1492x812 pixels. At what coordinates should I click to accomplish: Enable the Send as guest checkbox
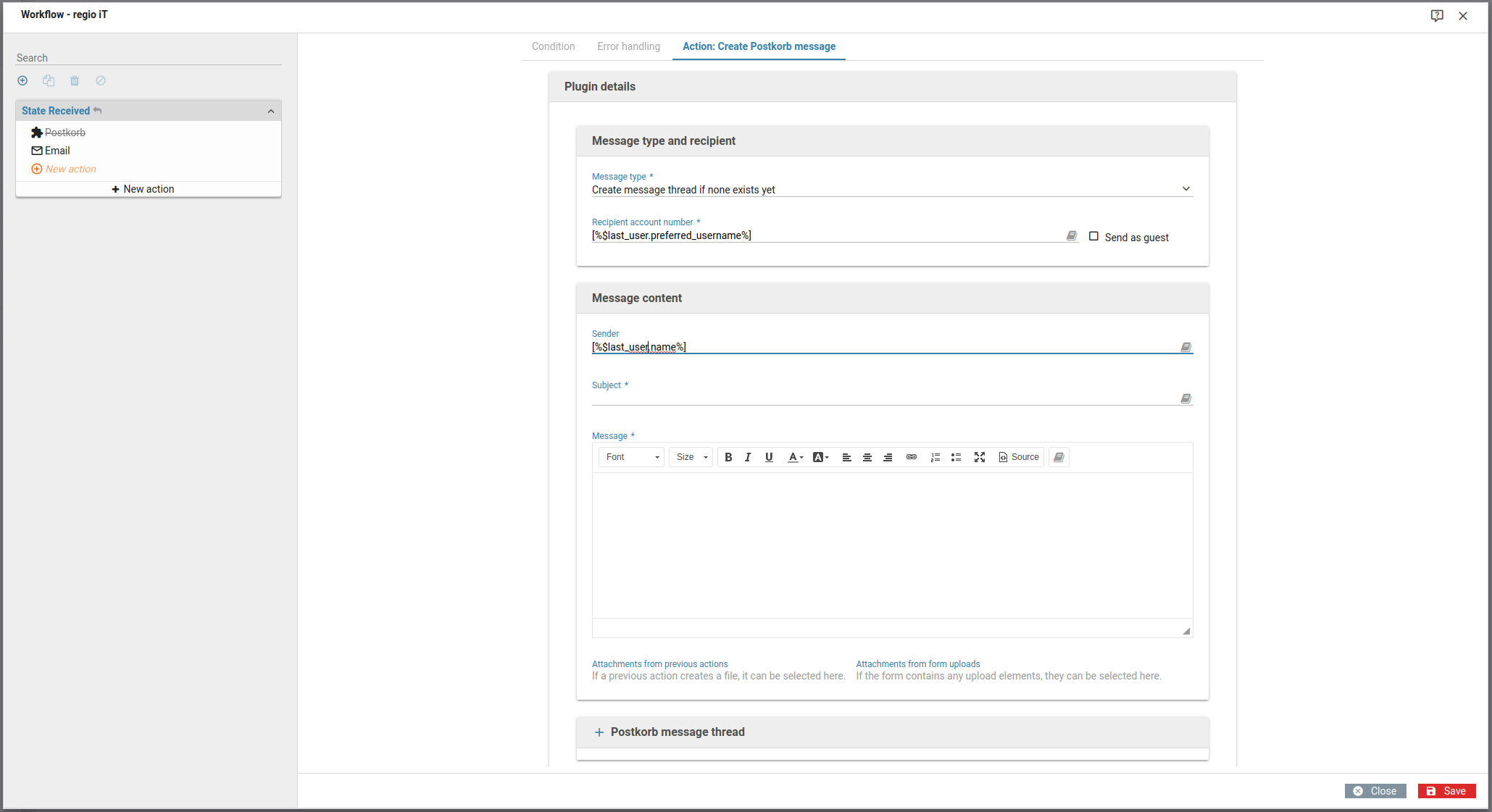point(1093,236)
